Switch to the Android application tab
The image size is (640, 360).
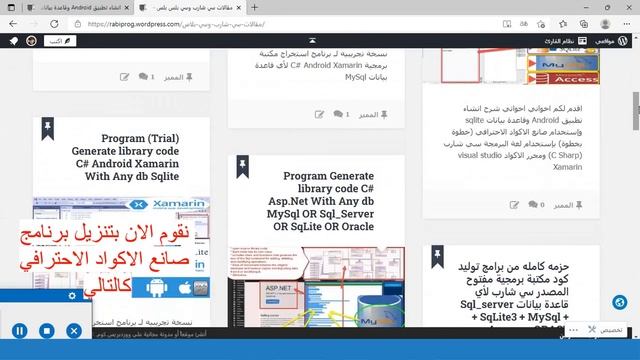tap(78, 7)
